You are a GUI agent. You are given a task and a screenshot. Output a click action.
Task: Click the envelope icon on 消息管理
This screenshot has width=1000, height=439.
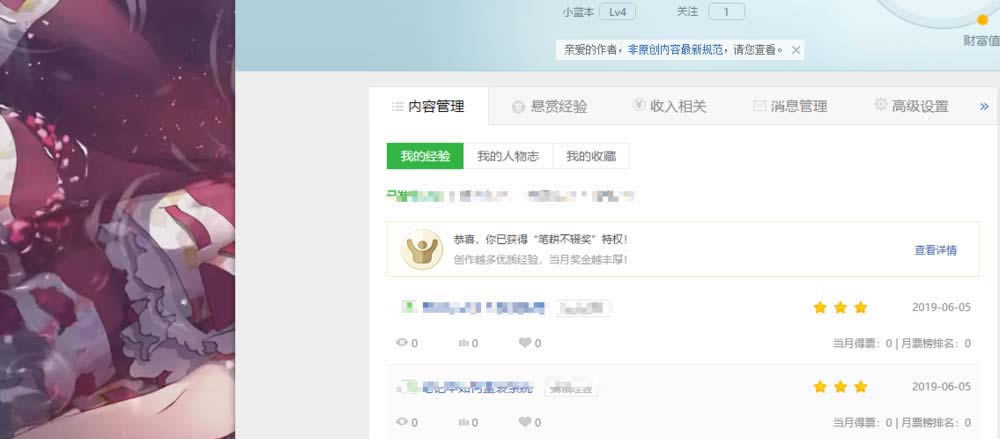click(759, 105)
